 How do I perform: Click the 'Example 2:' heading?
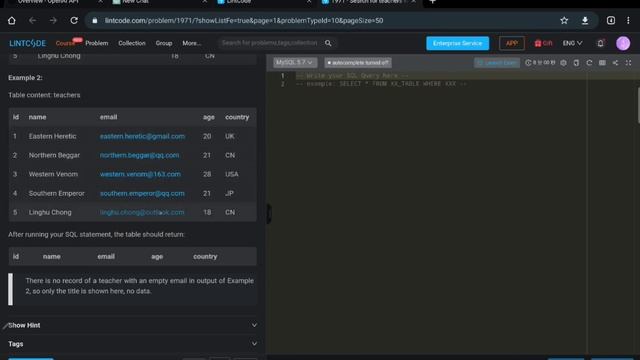25,78
